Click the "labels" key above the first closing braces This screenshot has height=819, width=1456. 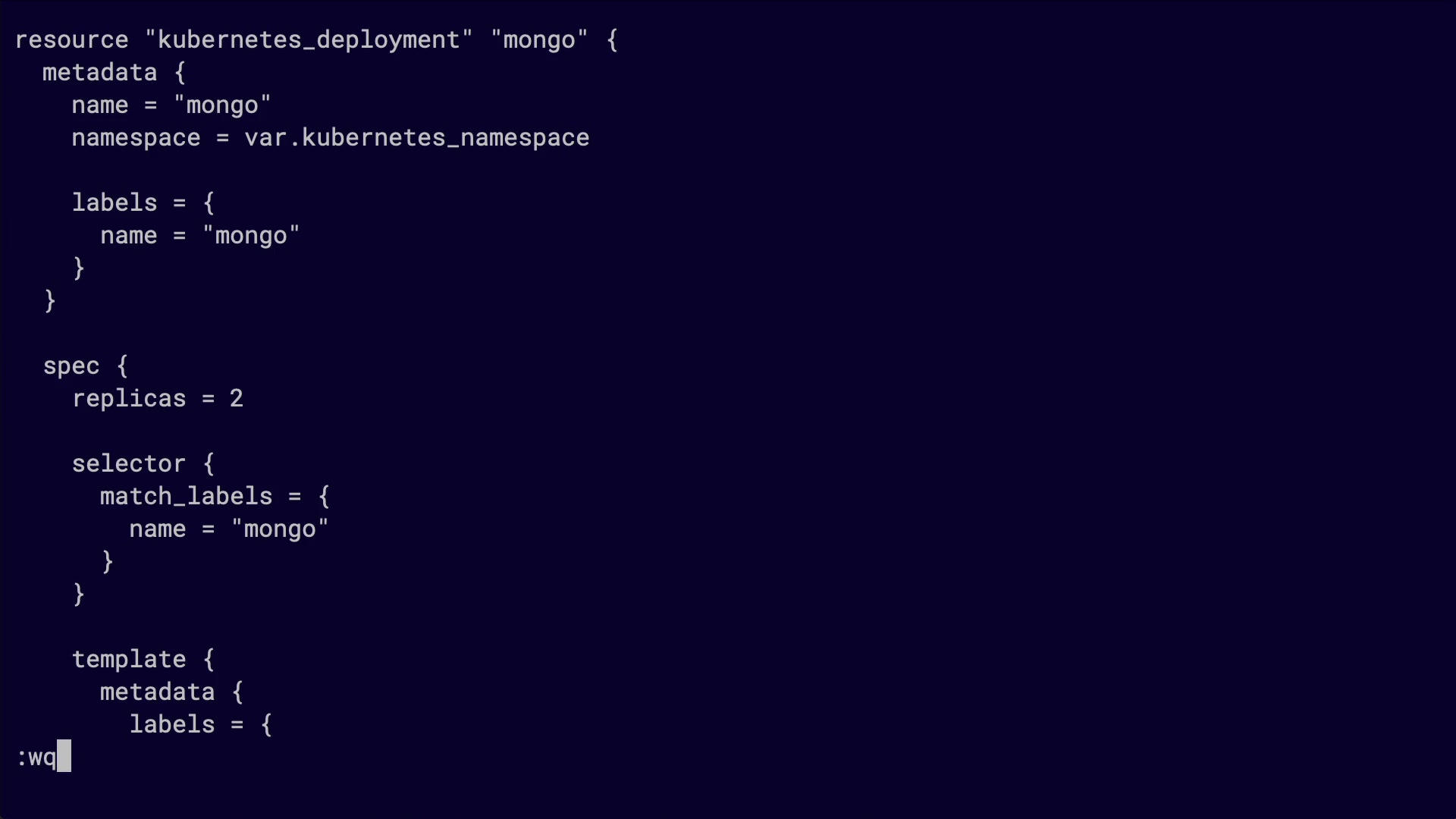115,203
